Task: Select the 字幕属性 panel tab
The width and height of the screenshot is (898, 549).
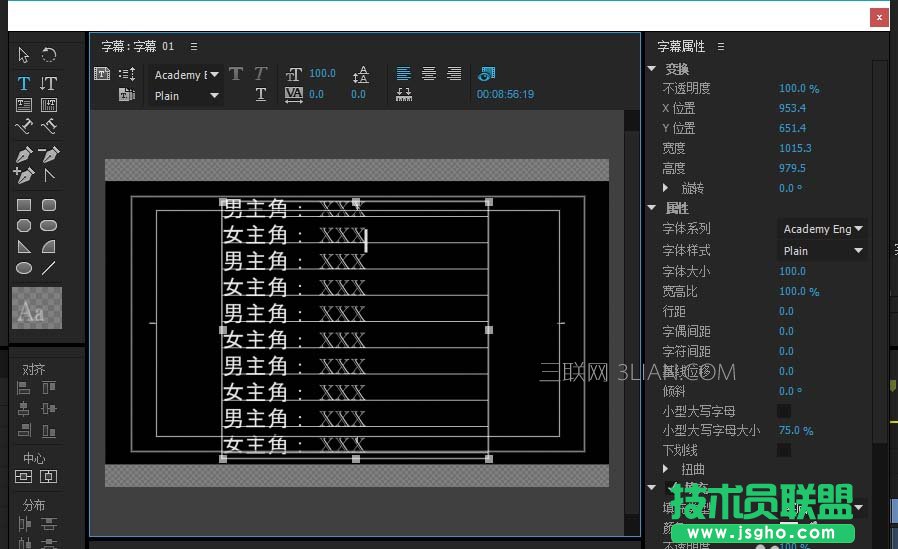Action: click(681, 46)
